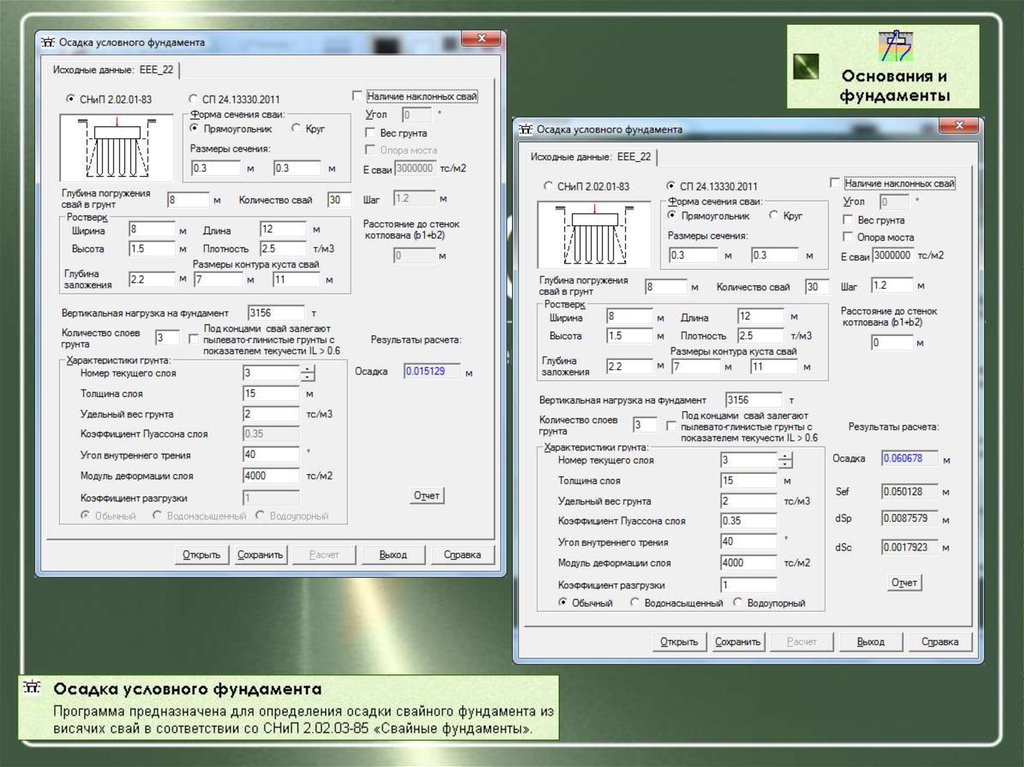This screenshot has height=767, width=1024.
Task: Click the icon beside Осадка условного фундамента caption
Action: pyautogui.click(x=33, y=690)
